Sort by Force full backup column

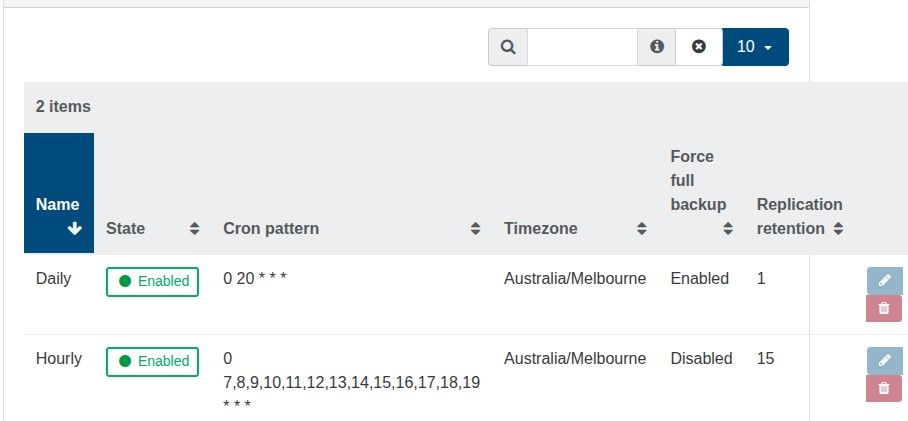(728, 229)
